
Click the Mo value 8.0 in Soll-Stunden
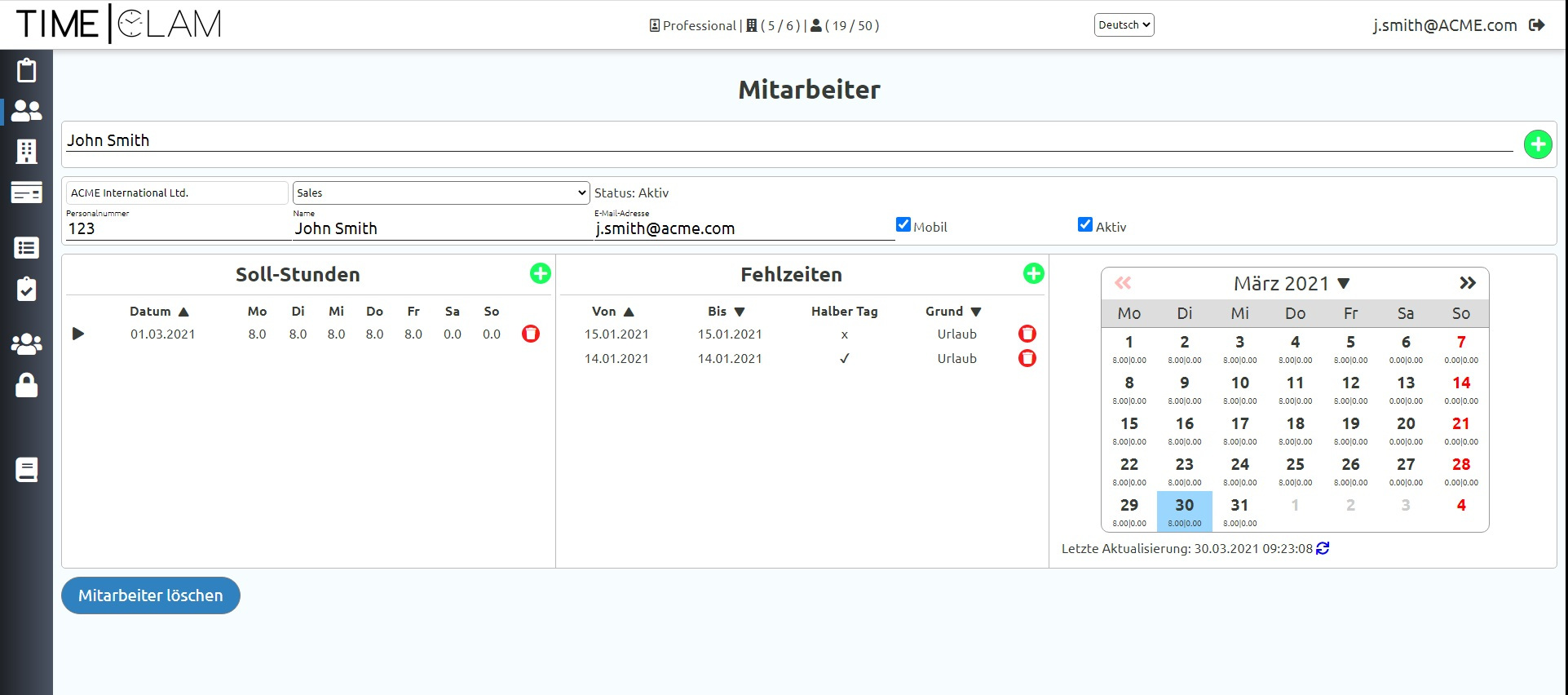(x=258, y=334)
